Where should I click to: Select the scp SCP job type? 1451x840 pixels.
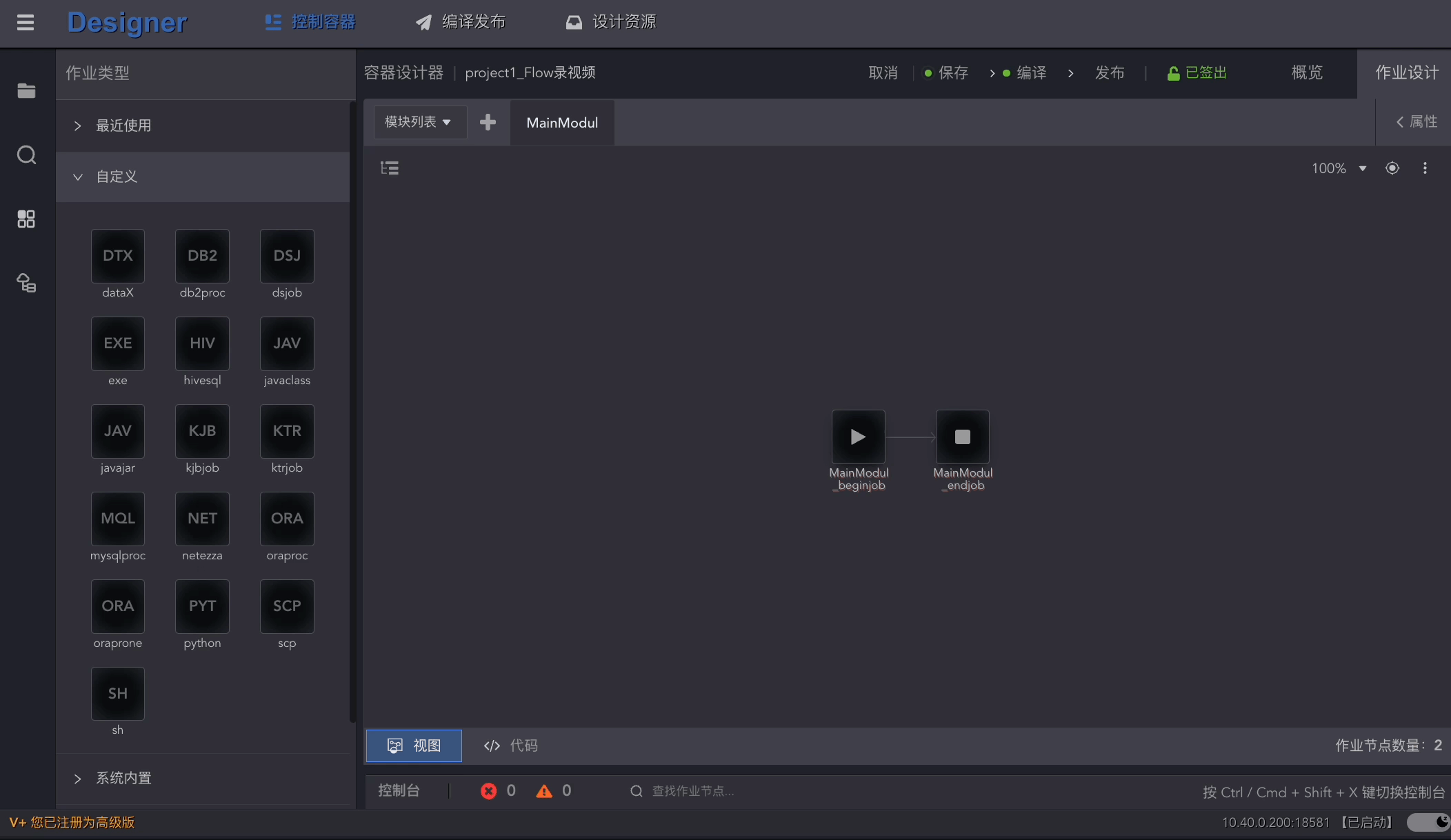pos(287,606)
